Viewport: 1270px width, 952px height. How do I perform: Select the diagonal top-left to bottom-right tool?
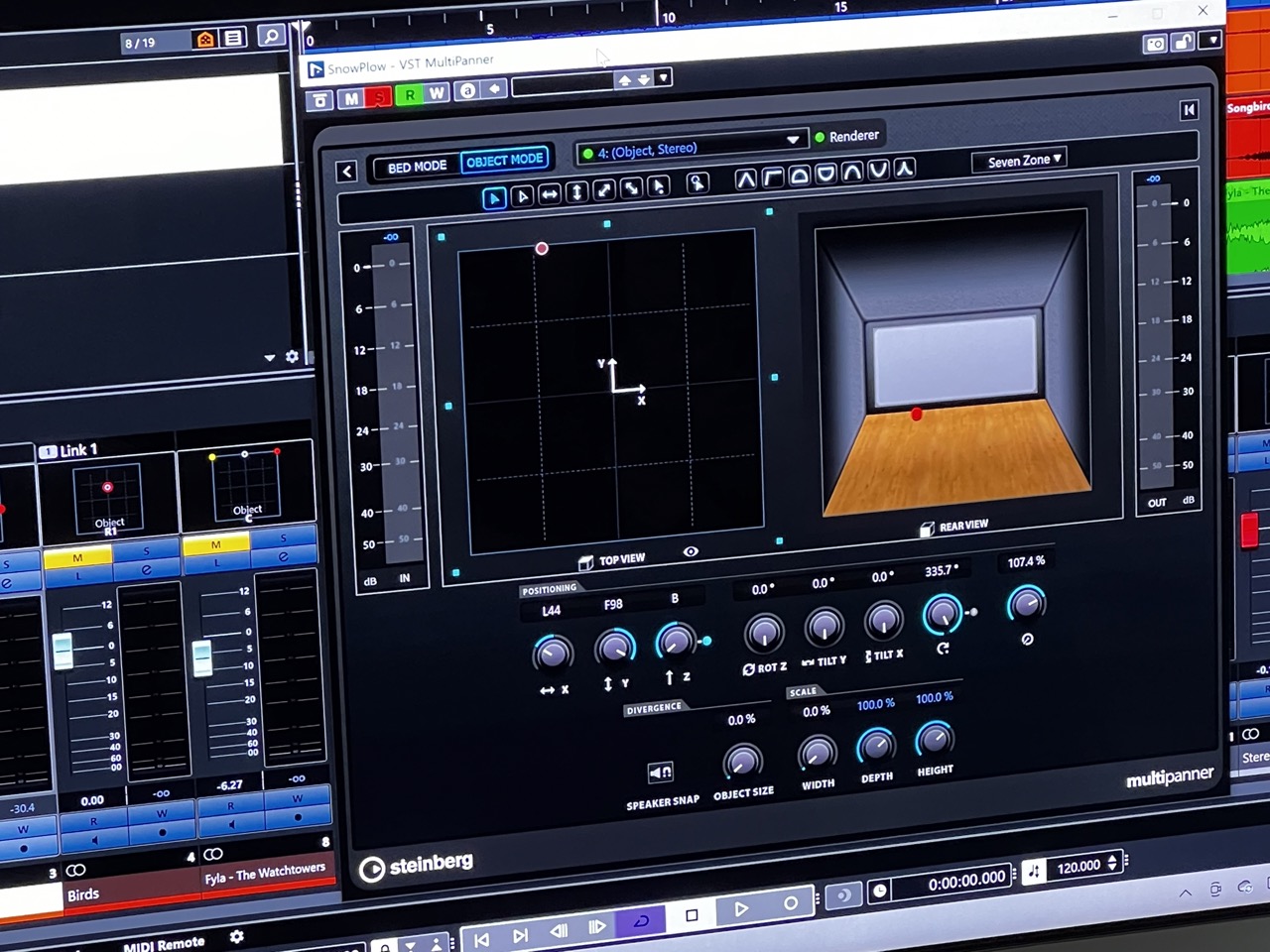(x=630, y=188)
